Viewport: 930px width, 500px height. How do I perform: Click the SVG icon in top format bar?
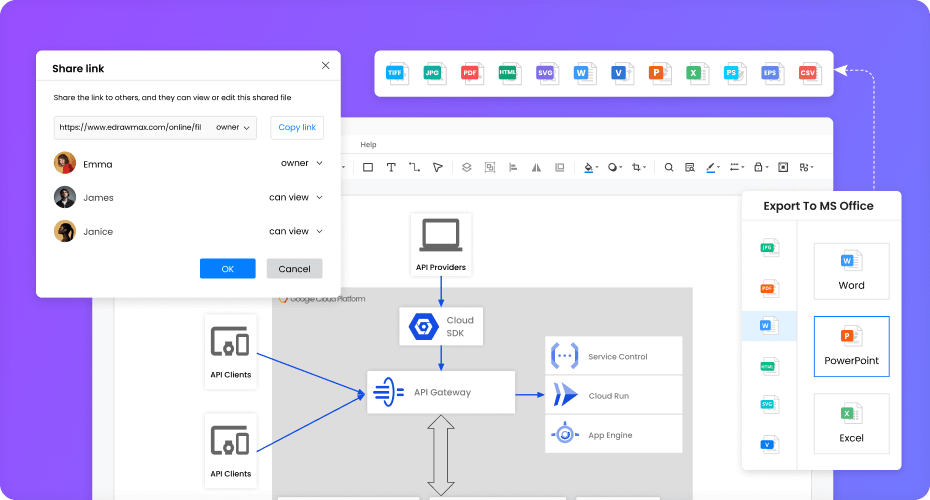coord(547,74)
